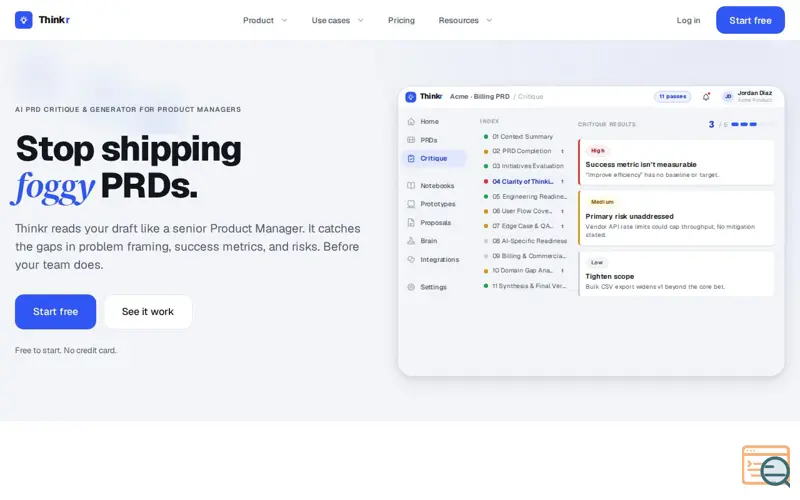
Task: Select 01 Context Summary index item
Action: point(522,137)
